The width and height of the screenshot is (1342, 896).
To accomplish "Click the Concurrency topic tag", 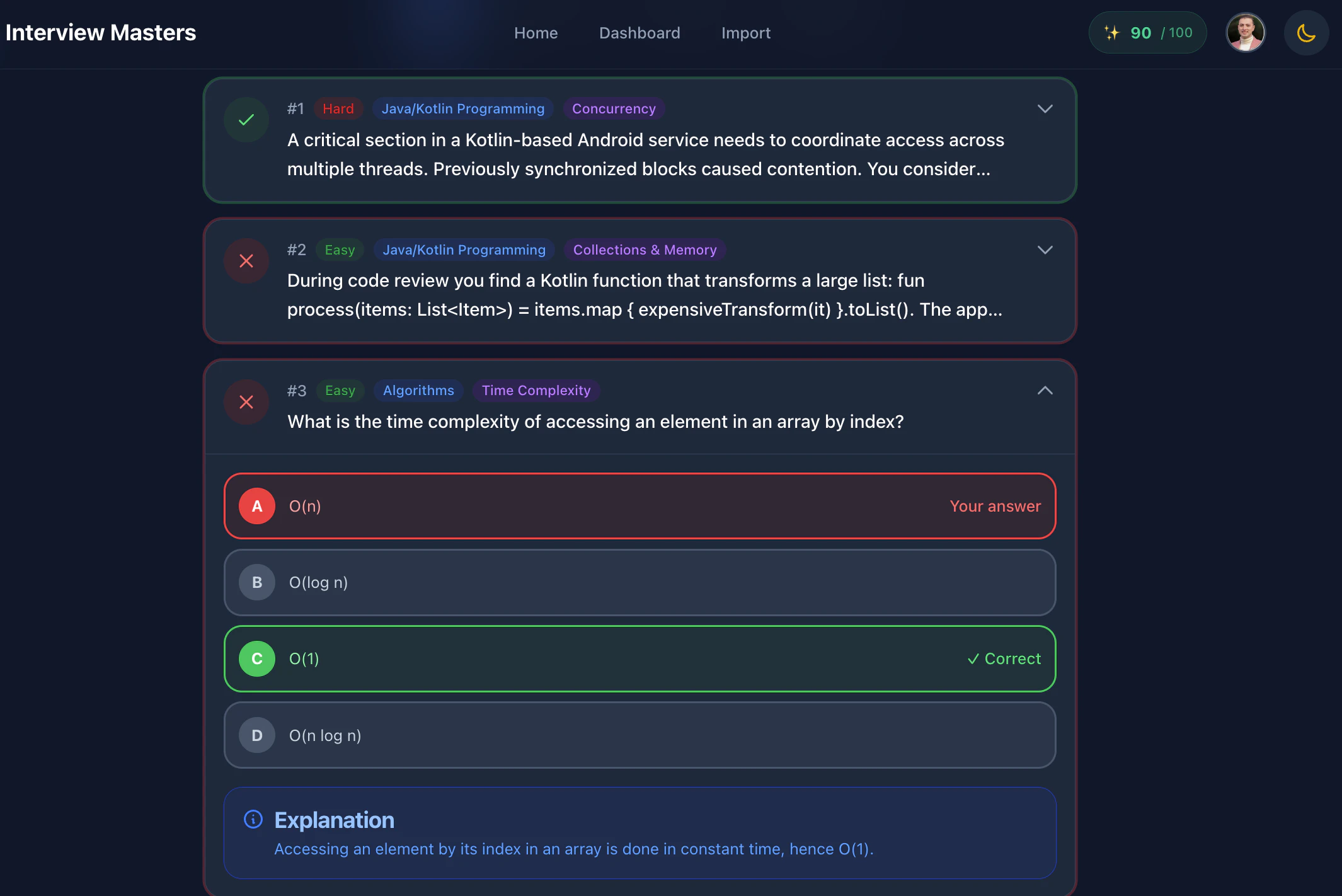I will click(x=614, y=109).
